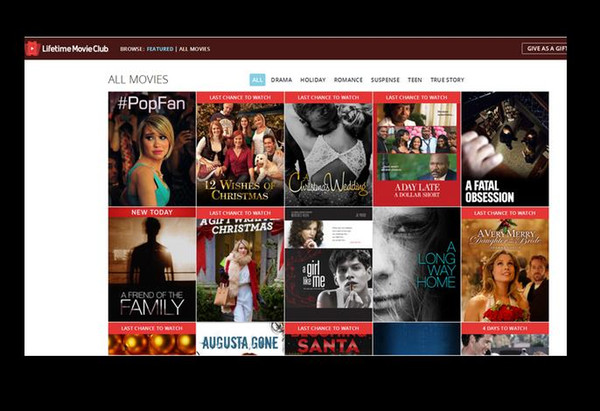Open the A Christmas Wedding poster

click(x=328, y=149)
